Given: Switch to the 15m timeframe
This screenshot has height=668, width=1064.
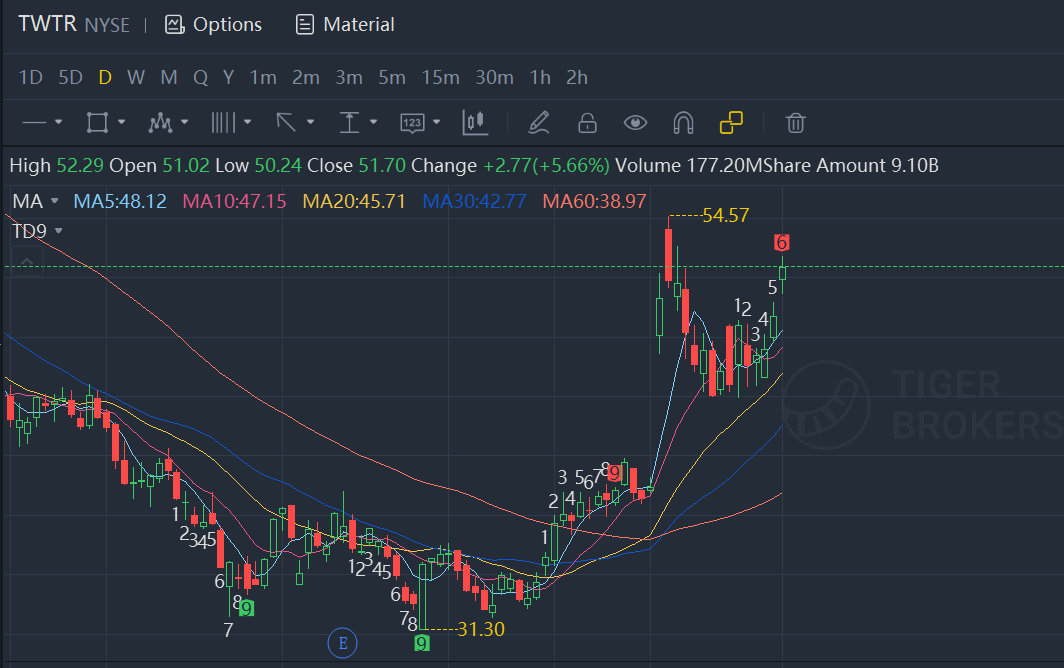Looking at the screenshot, I should pos(440,77).
